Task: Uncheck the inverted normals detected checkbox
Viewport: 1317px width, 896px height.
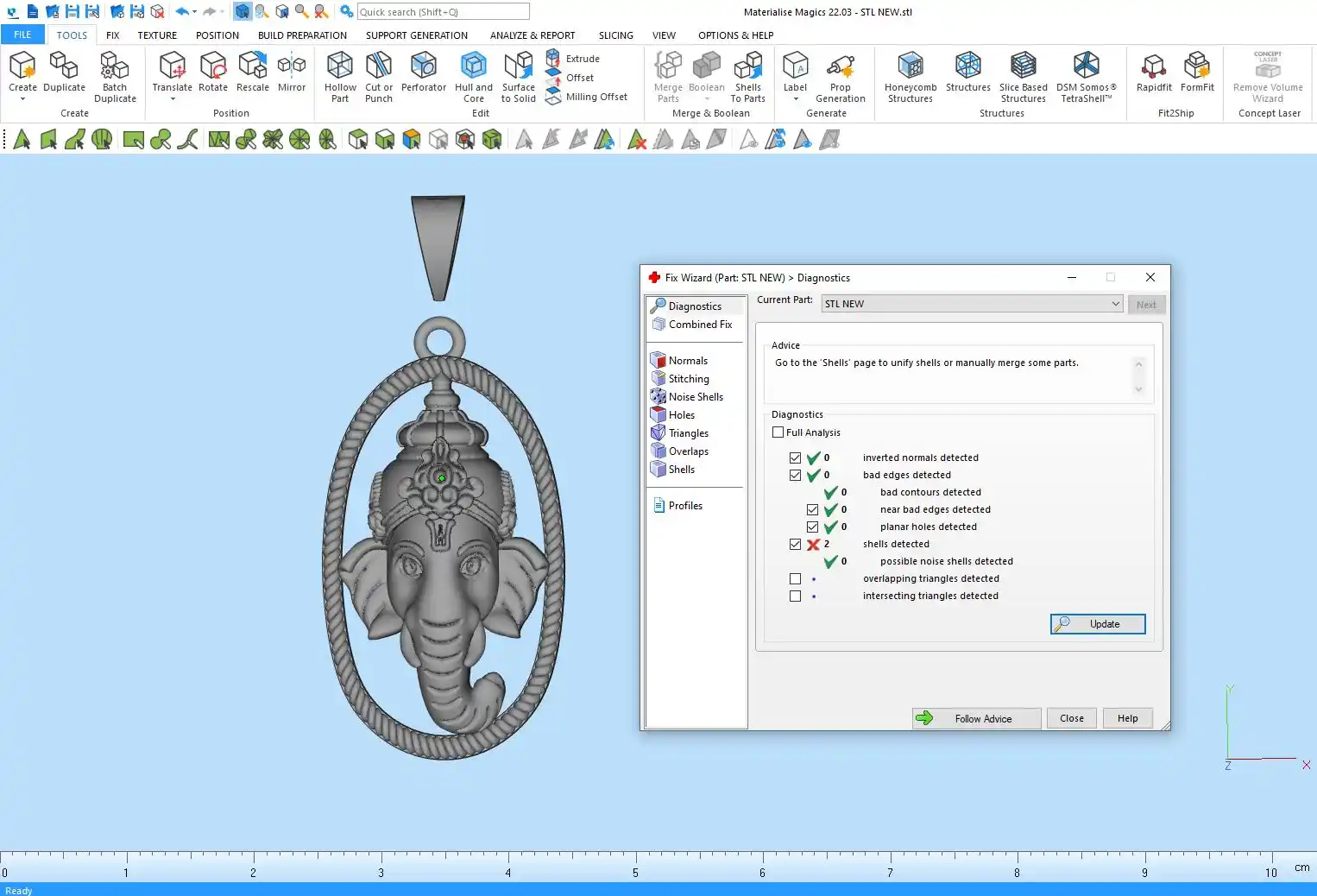Action: click(795, 458)
